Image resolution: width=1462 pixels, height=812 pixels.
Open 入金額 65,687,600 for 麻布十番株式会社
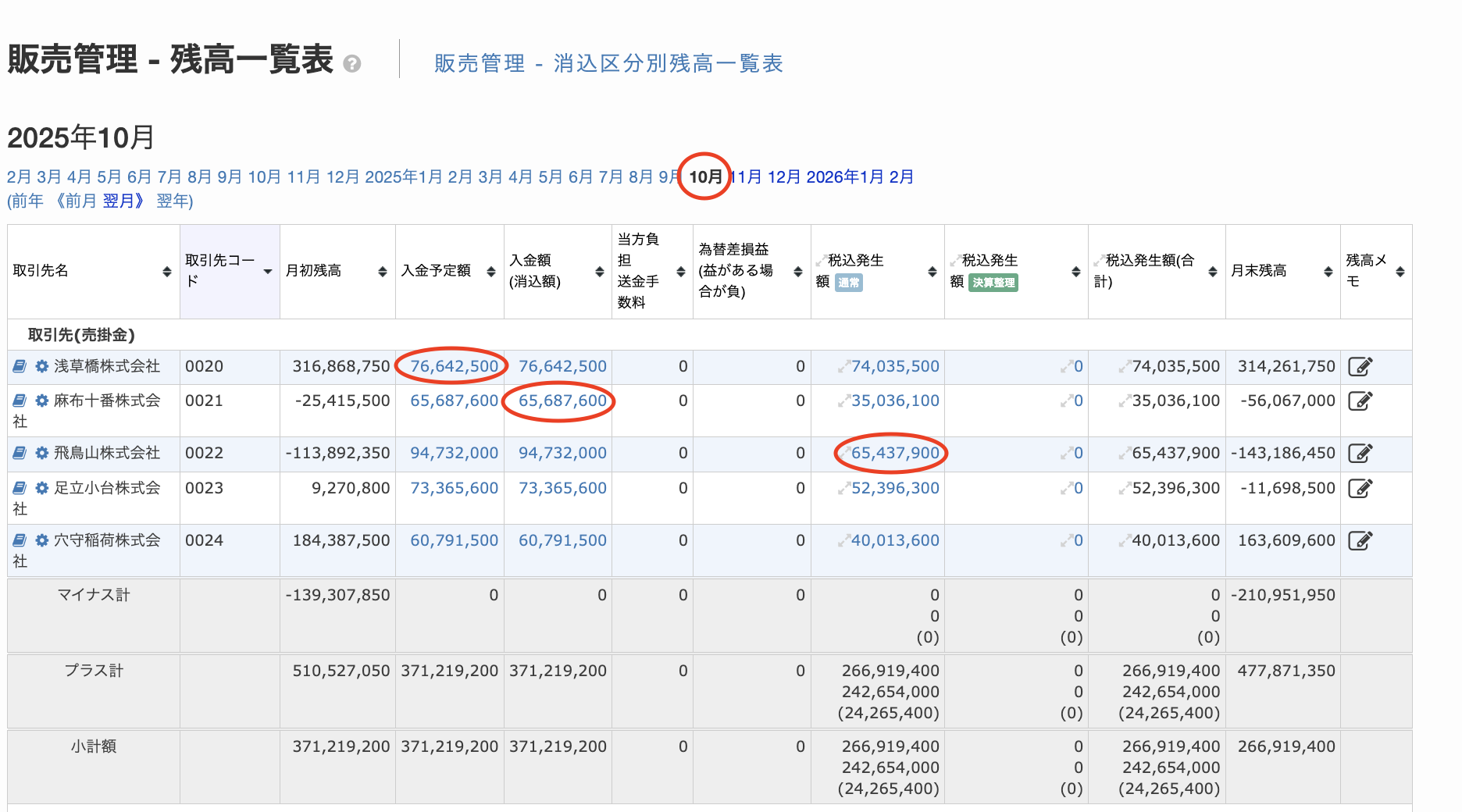tap(562, 401)
